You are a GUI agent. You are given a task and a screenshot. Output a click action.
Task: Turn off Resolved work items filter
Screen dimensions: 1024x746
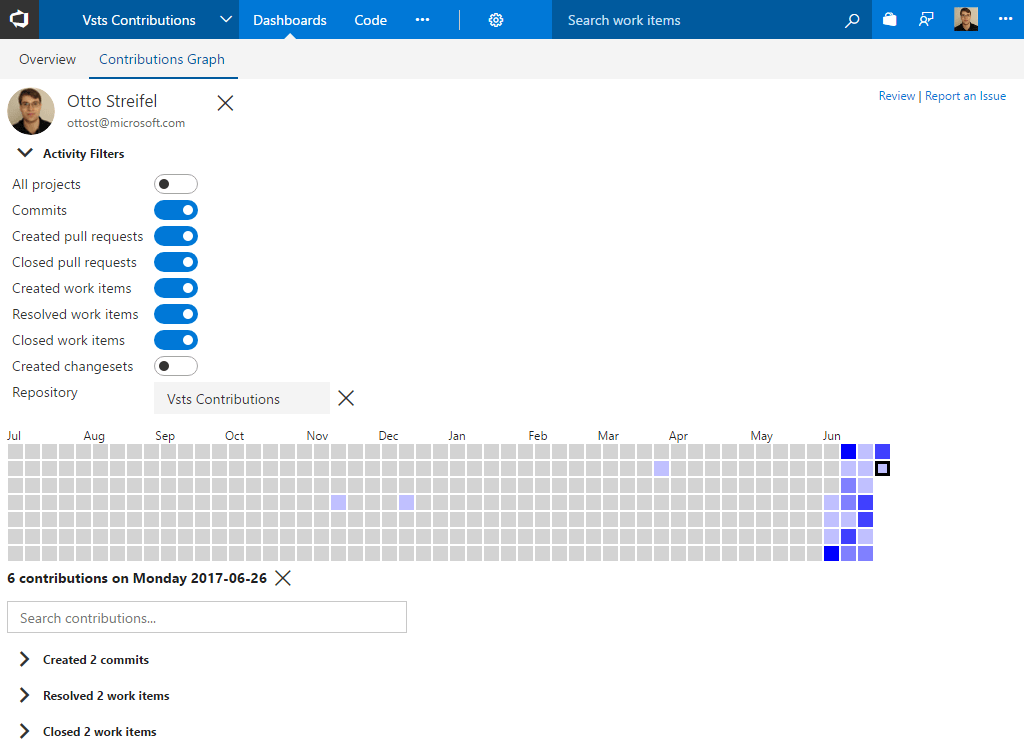(x=176, y=314)
